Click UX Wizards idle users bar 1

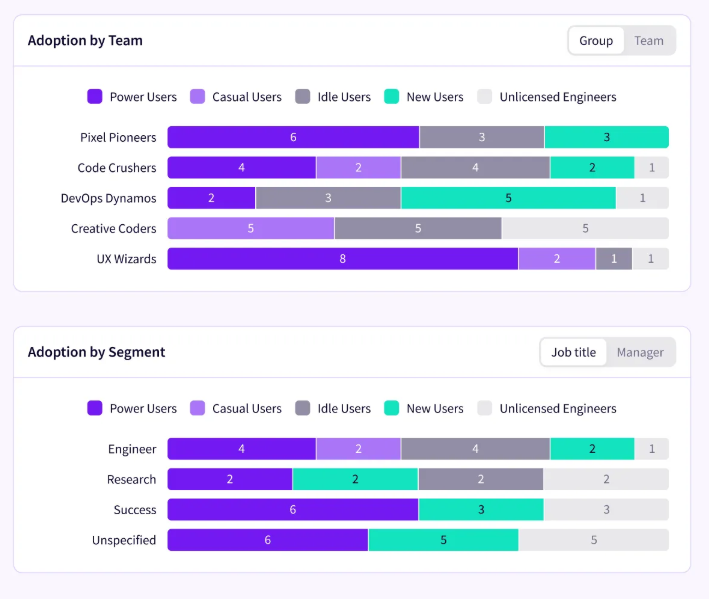pos(614,259)
